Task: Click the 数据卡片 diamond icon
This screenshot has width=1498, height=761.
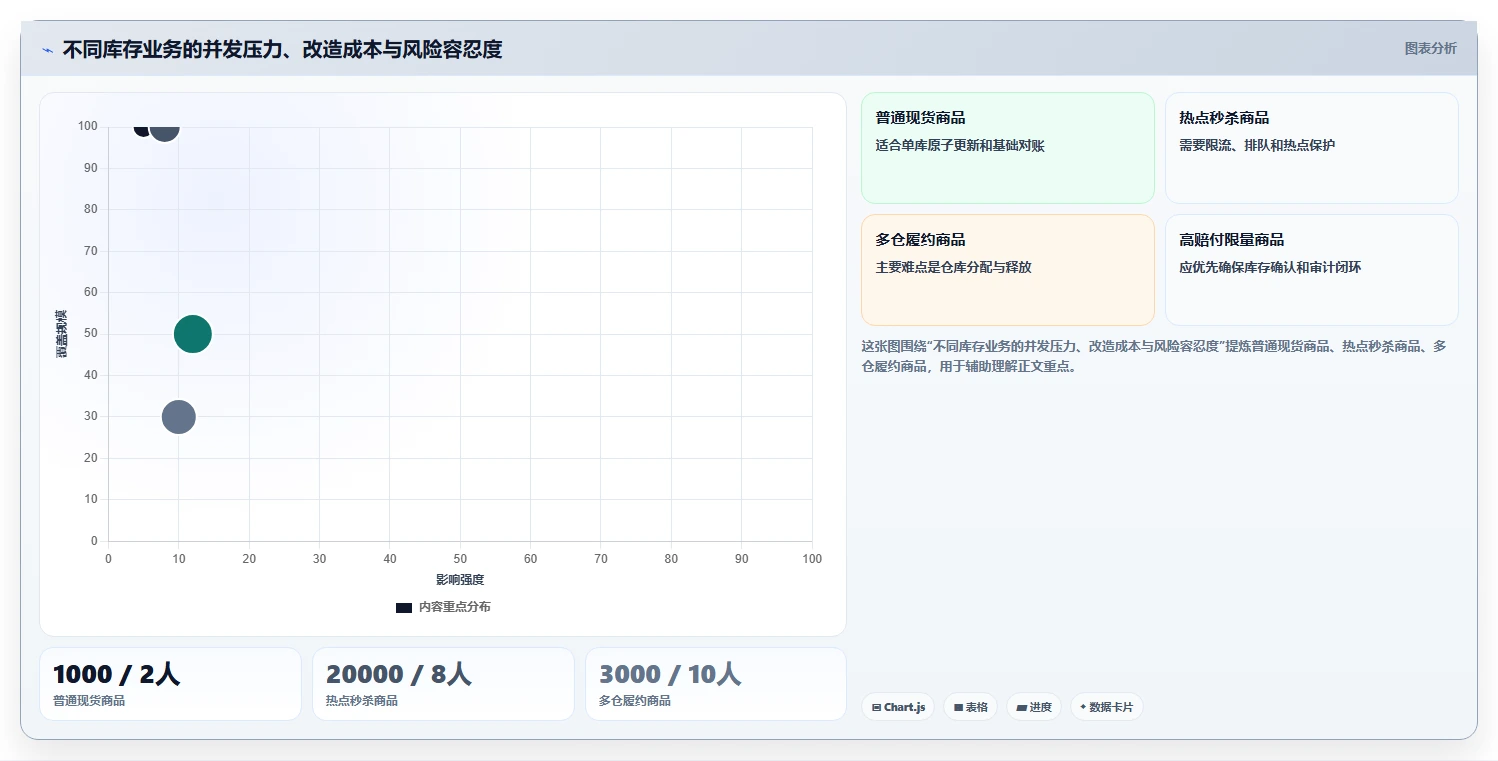Action: point(1083,707)
